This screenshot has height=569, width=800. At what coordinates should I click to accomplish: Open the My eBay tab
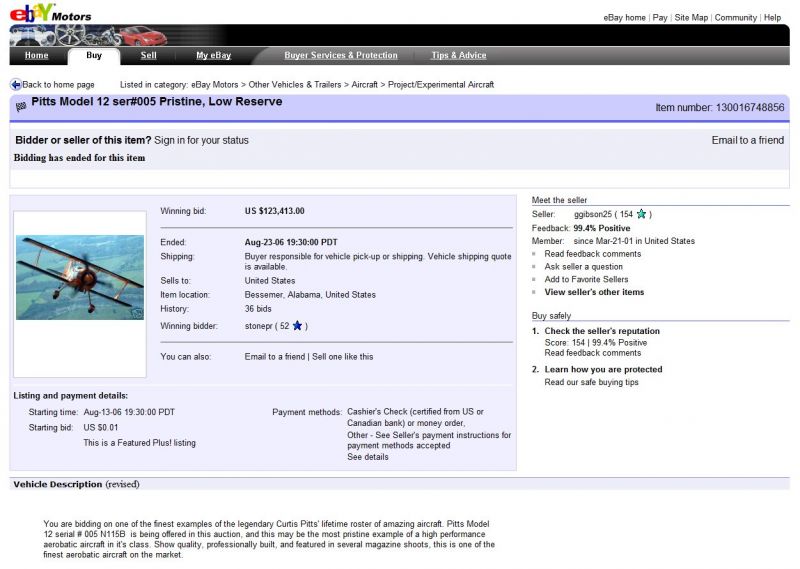click(x=213, y=56)
